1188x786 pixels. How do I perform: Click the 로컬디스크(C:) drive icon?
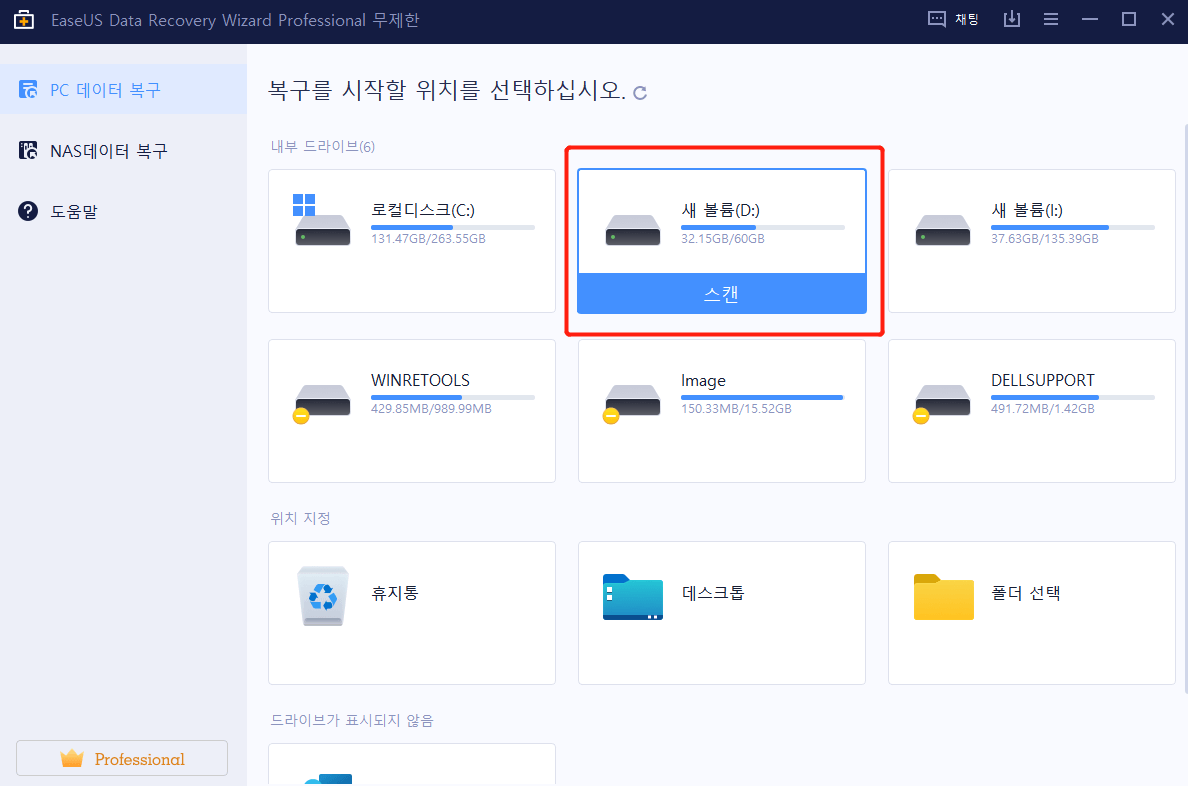coord(321,221)
